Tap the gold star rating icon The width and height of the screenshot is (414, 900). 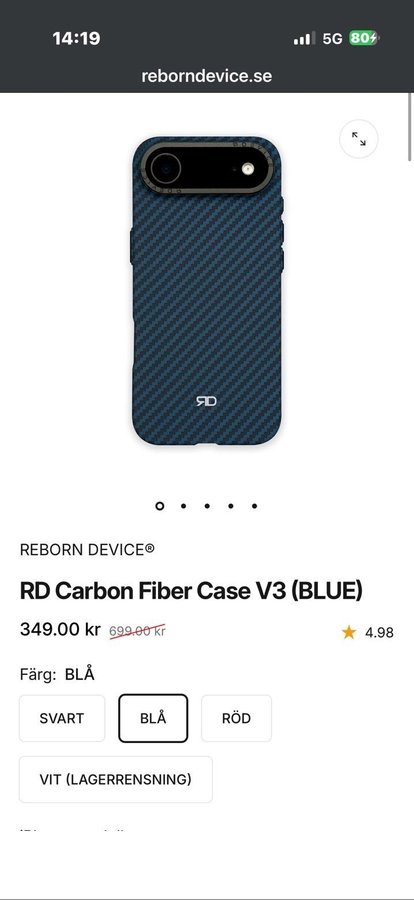click(349, 633)
